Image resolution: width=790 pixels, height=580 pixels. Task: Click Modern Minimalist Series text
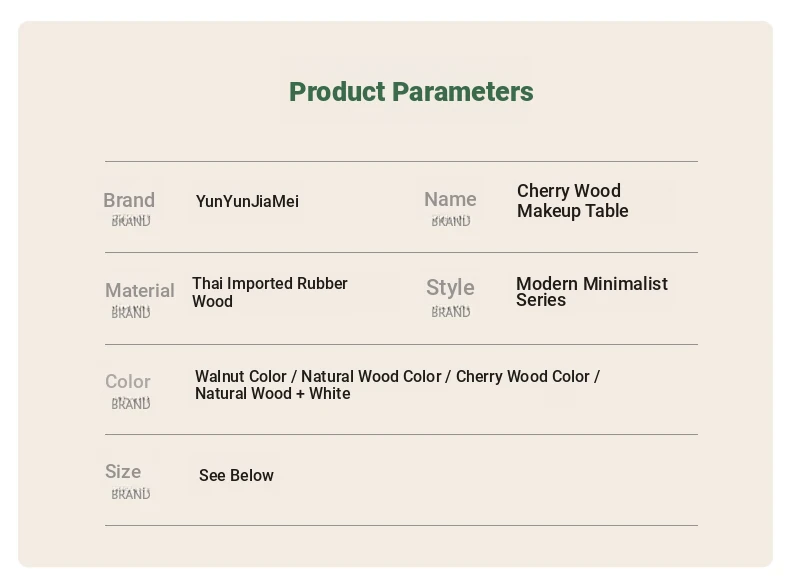[x=592, y=291]
